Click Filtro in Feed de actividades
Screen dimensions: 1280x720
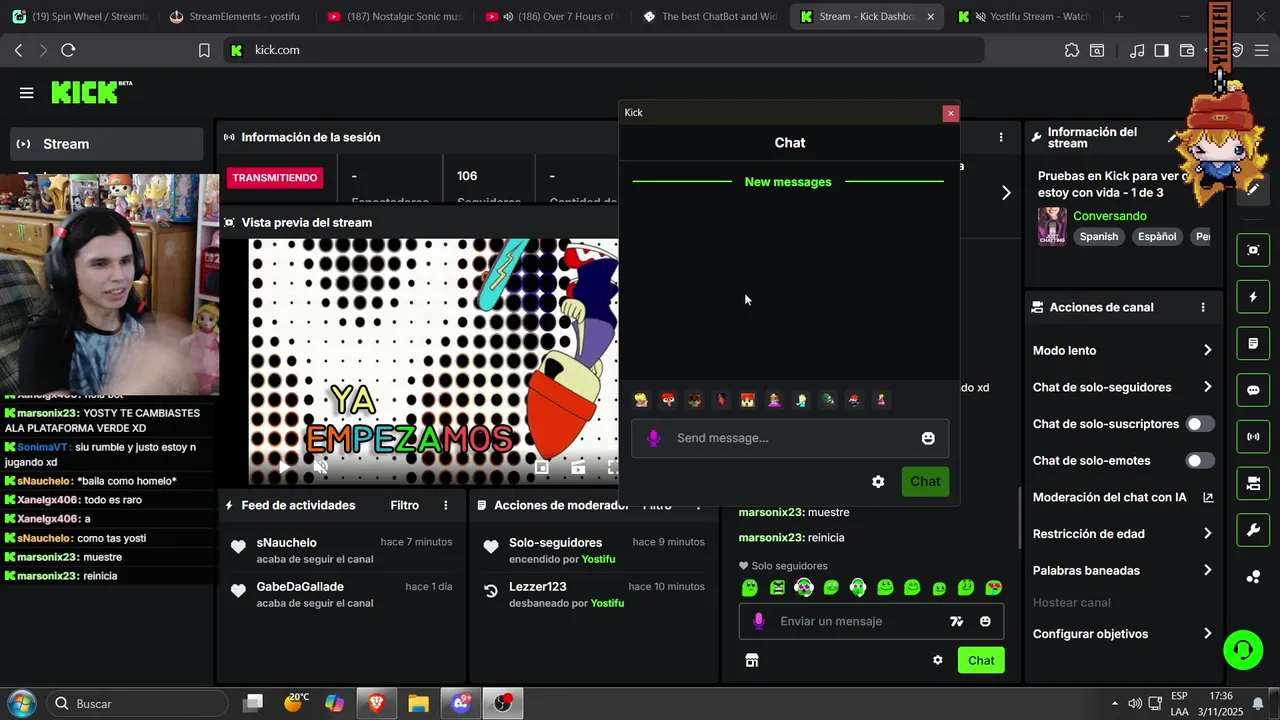point(404,506)
